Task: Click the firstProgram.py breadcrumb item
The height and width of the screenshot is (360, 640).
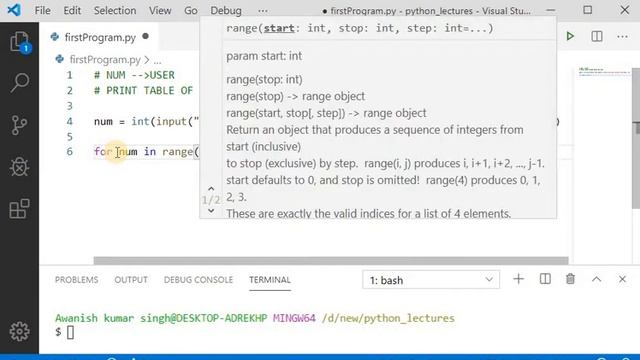Action: click(104, 60)
